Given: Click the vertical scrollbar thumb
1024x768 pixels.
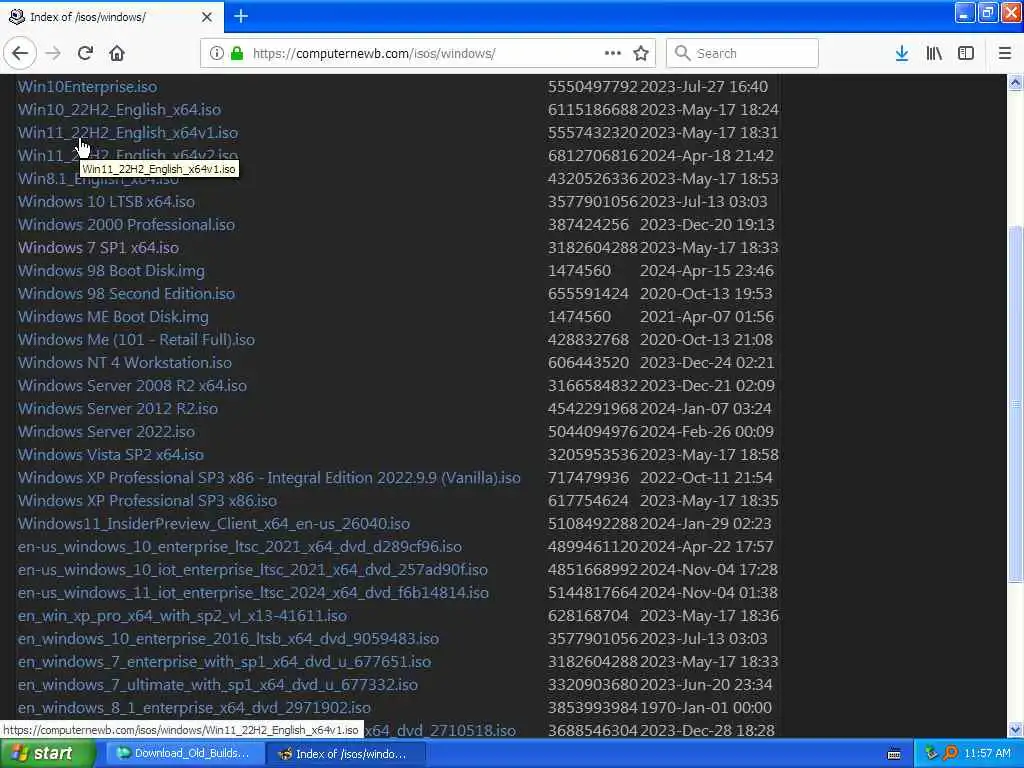Looking at the screenshot, I should pos(1015,404).
